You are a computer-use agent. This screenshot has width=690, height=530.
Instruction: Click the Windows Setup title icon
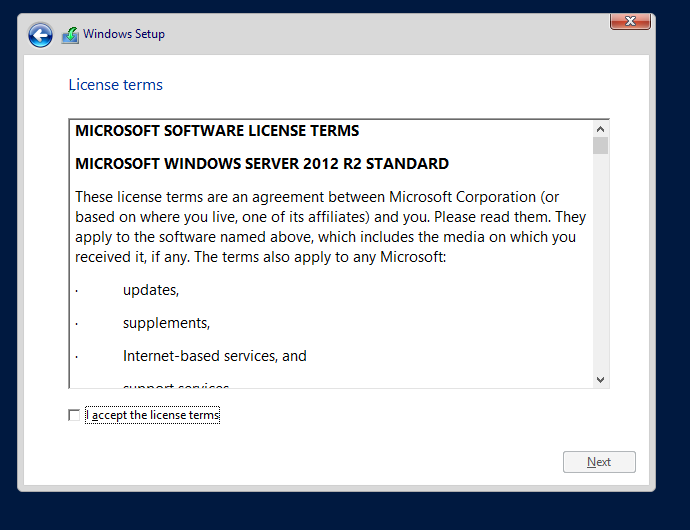70,35
